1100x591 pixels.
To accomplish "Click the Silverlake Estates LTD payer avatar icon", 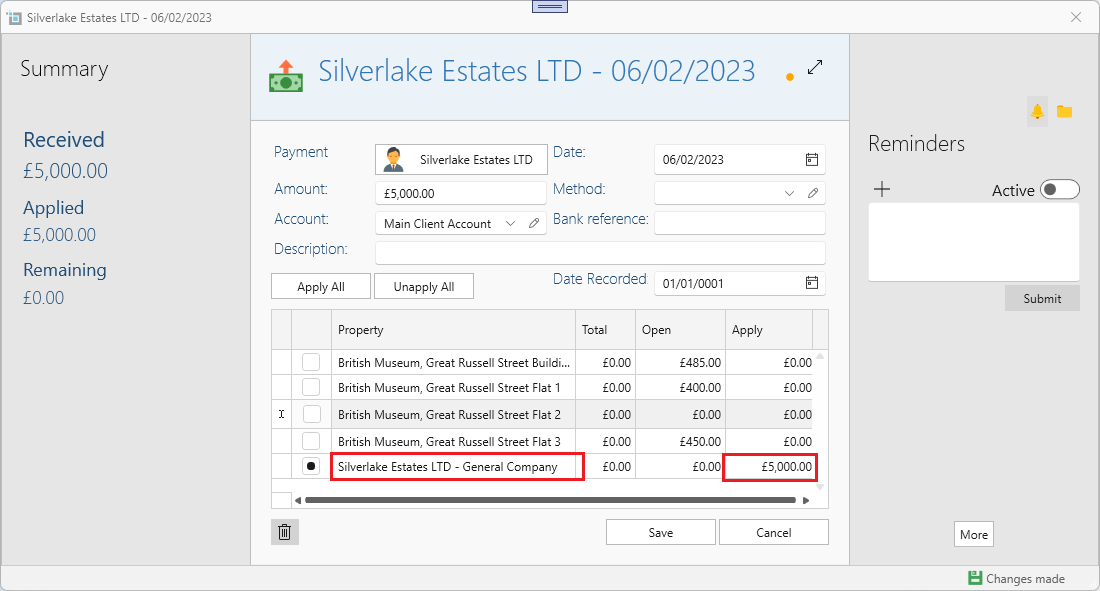I will click(394, 159).
